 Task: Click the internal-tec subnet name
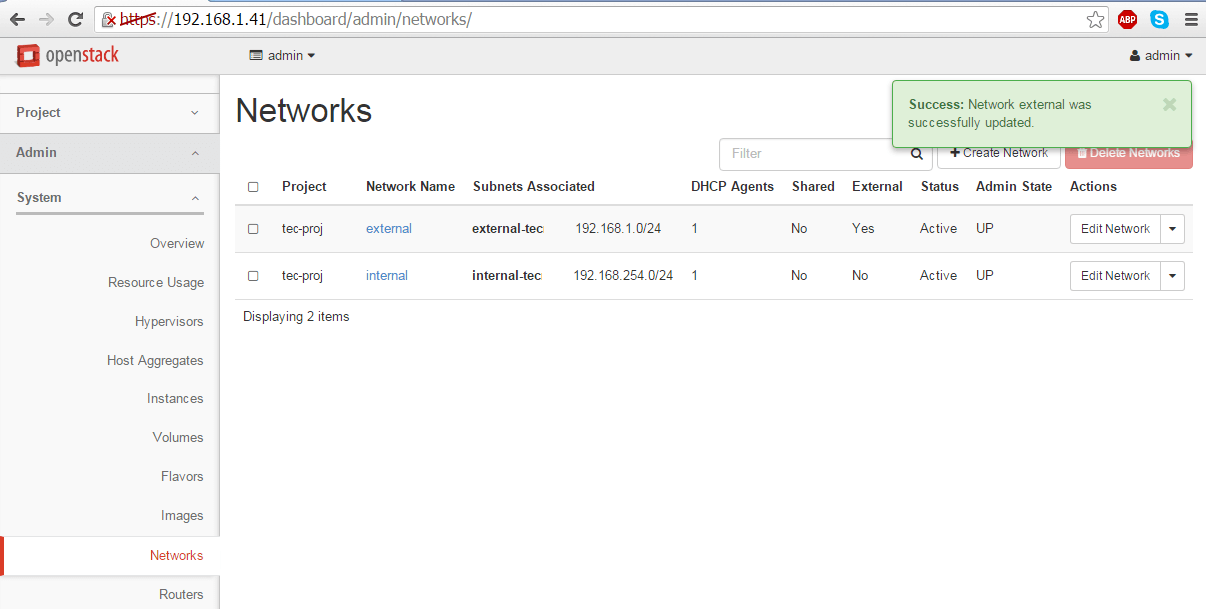coord(506,276)
